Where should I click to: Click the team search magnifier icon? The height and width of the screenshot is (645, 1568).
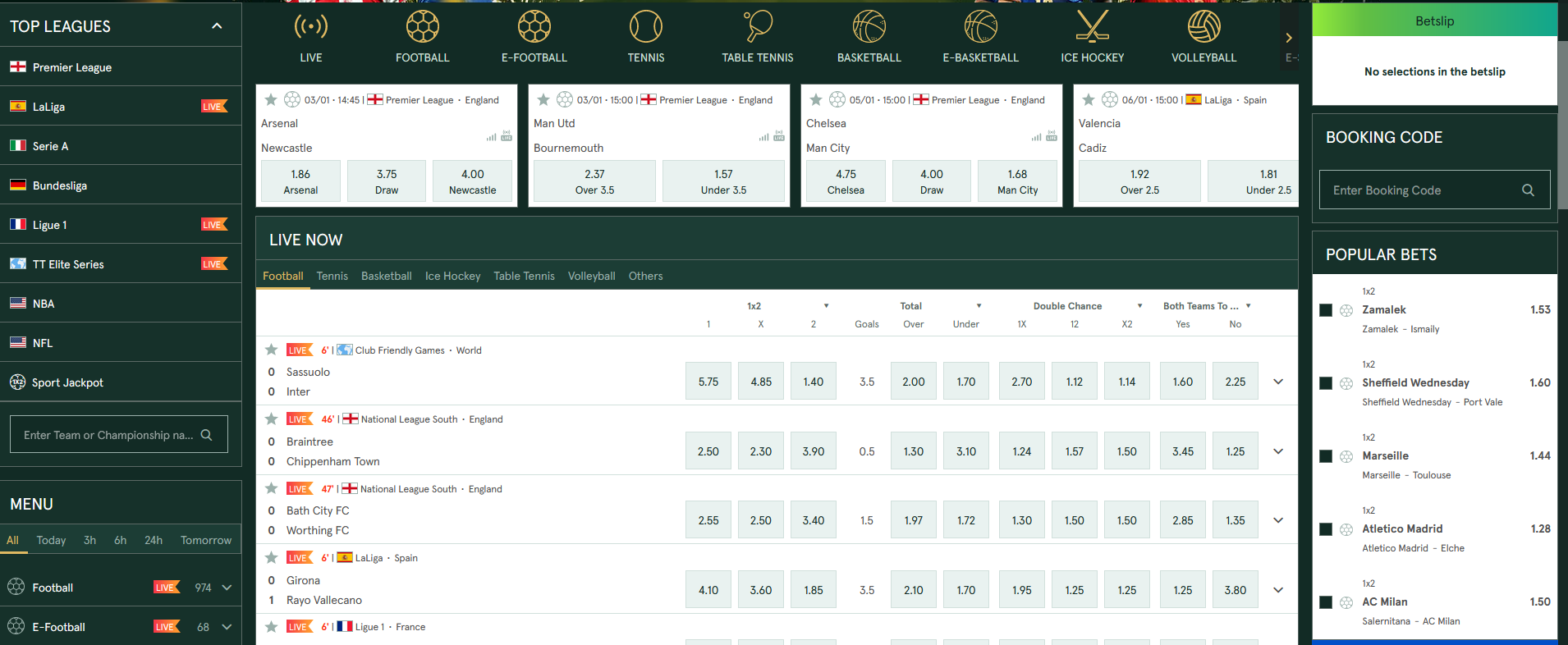[x=207, y=435]
